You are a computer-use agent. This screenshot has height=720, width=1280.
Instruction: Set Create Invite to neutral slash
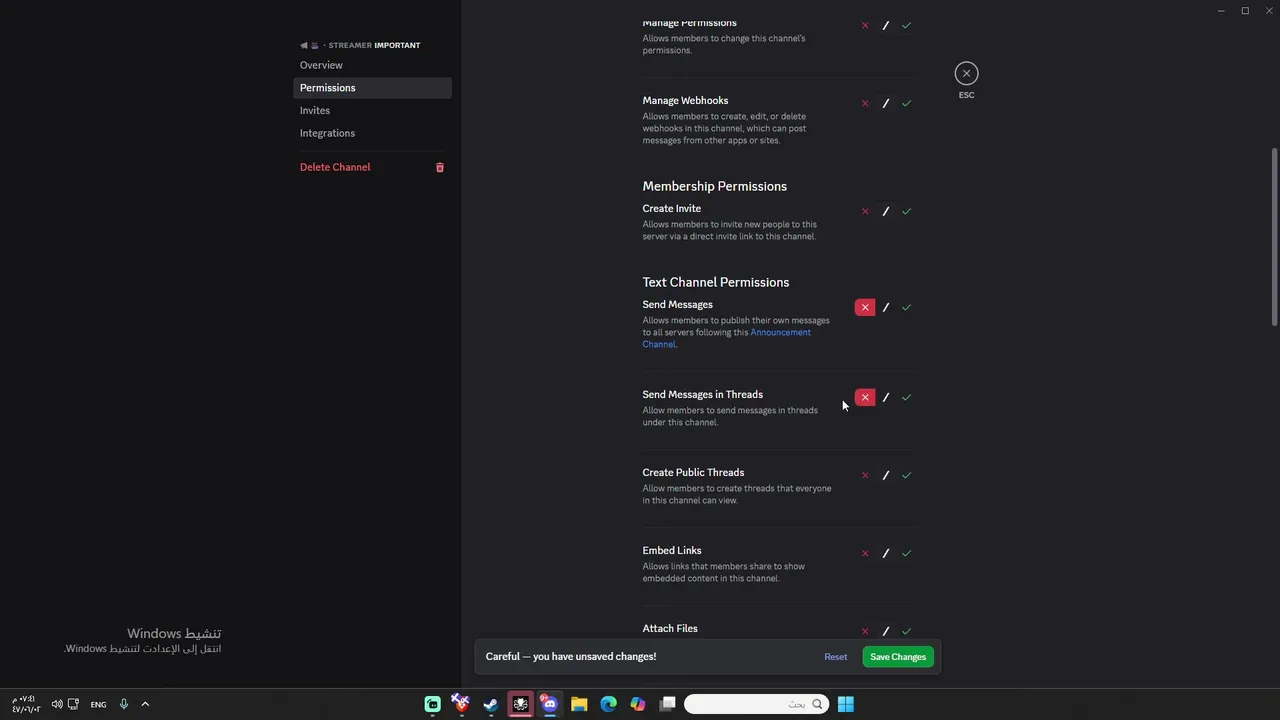tap(886, 211)
